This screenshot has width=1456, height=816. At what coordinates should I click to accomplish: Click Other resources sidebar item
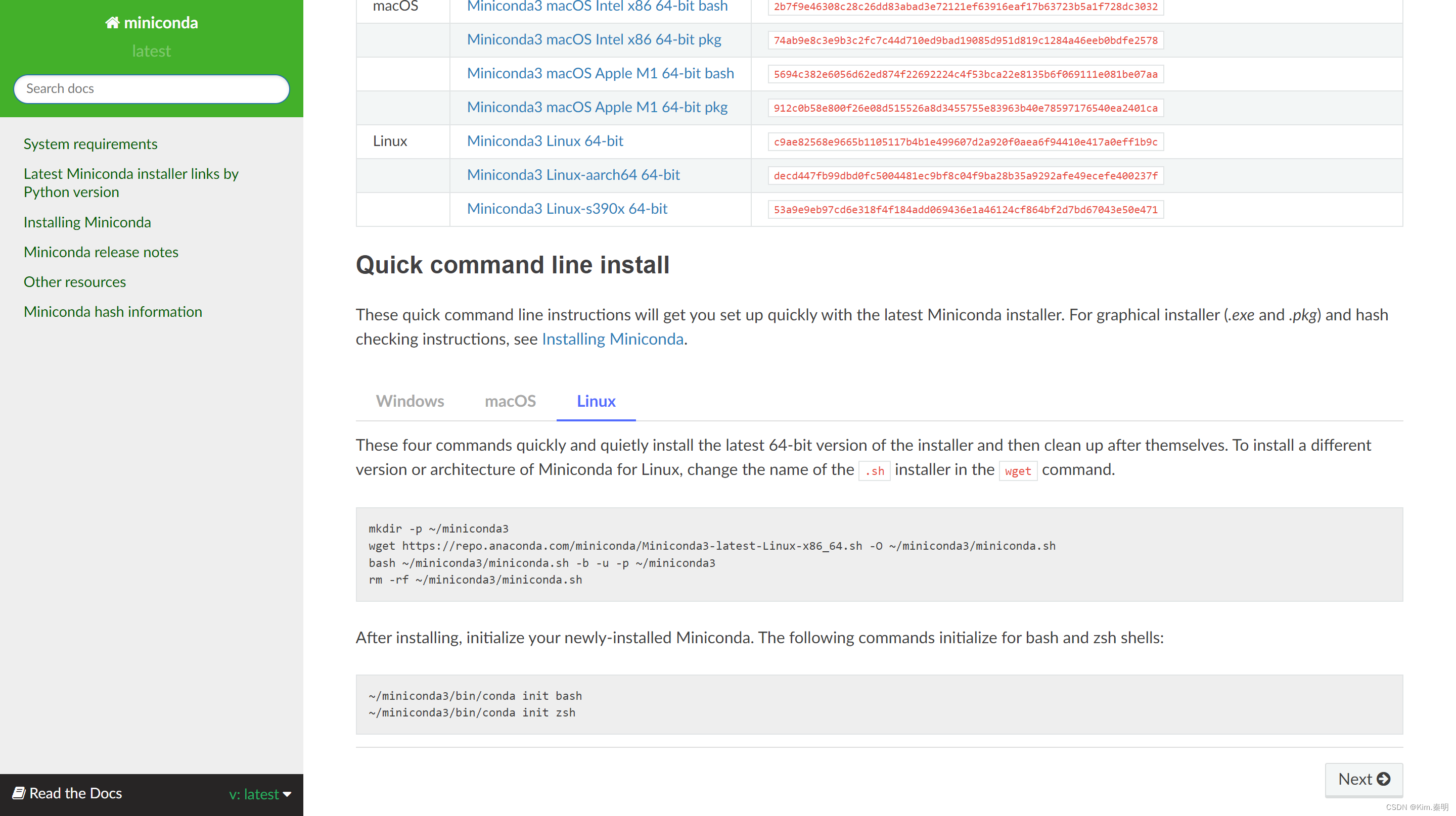(74, 282)
